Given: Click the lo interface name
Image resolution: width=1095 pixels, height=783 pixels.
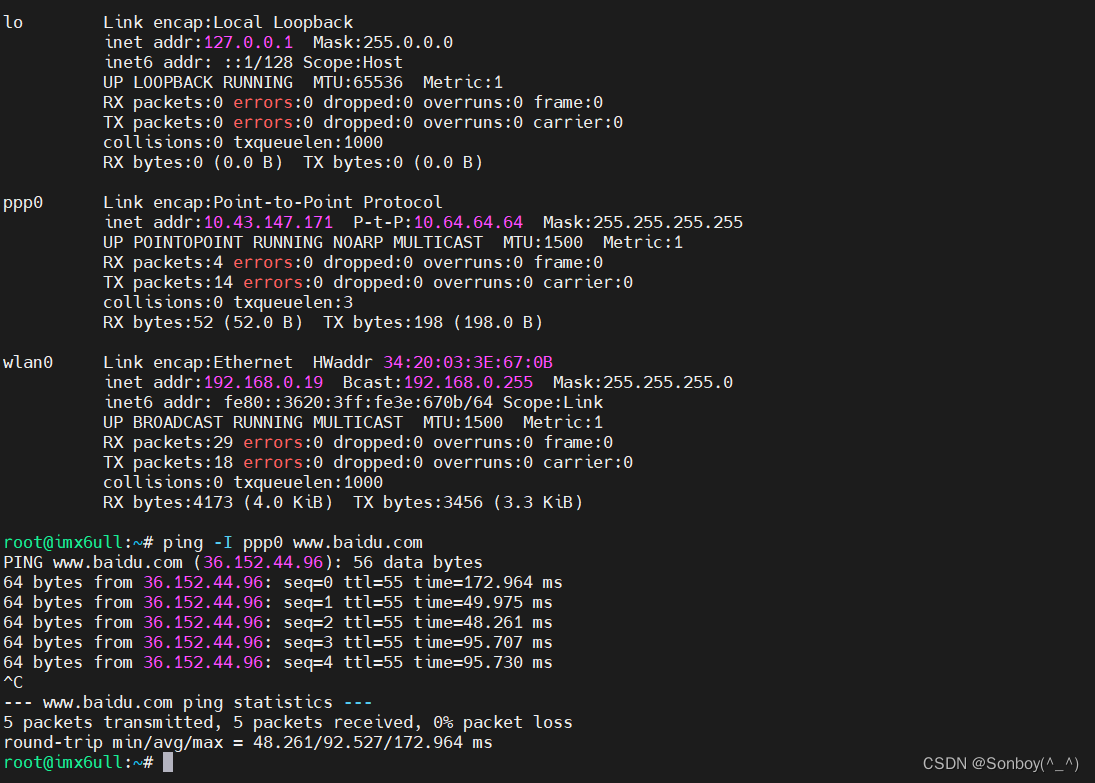Looking at the screenshot, I should pos(13,22).
